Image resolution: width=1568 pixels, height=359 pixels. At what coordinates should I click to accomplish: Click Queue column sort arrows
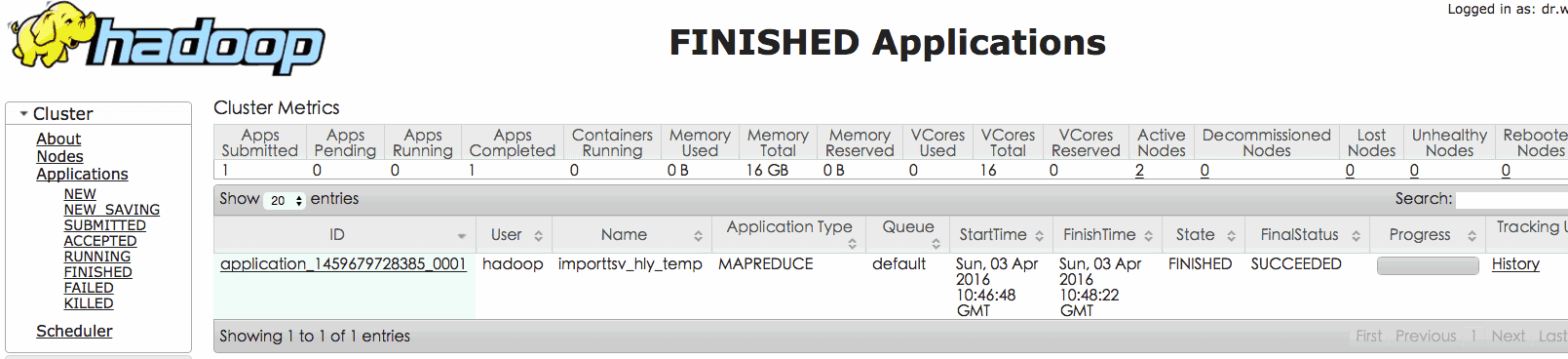[x=936, y=244]
